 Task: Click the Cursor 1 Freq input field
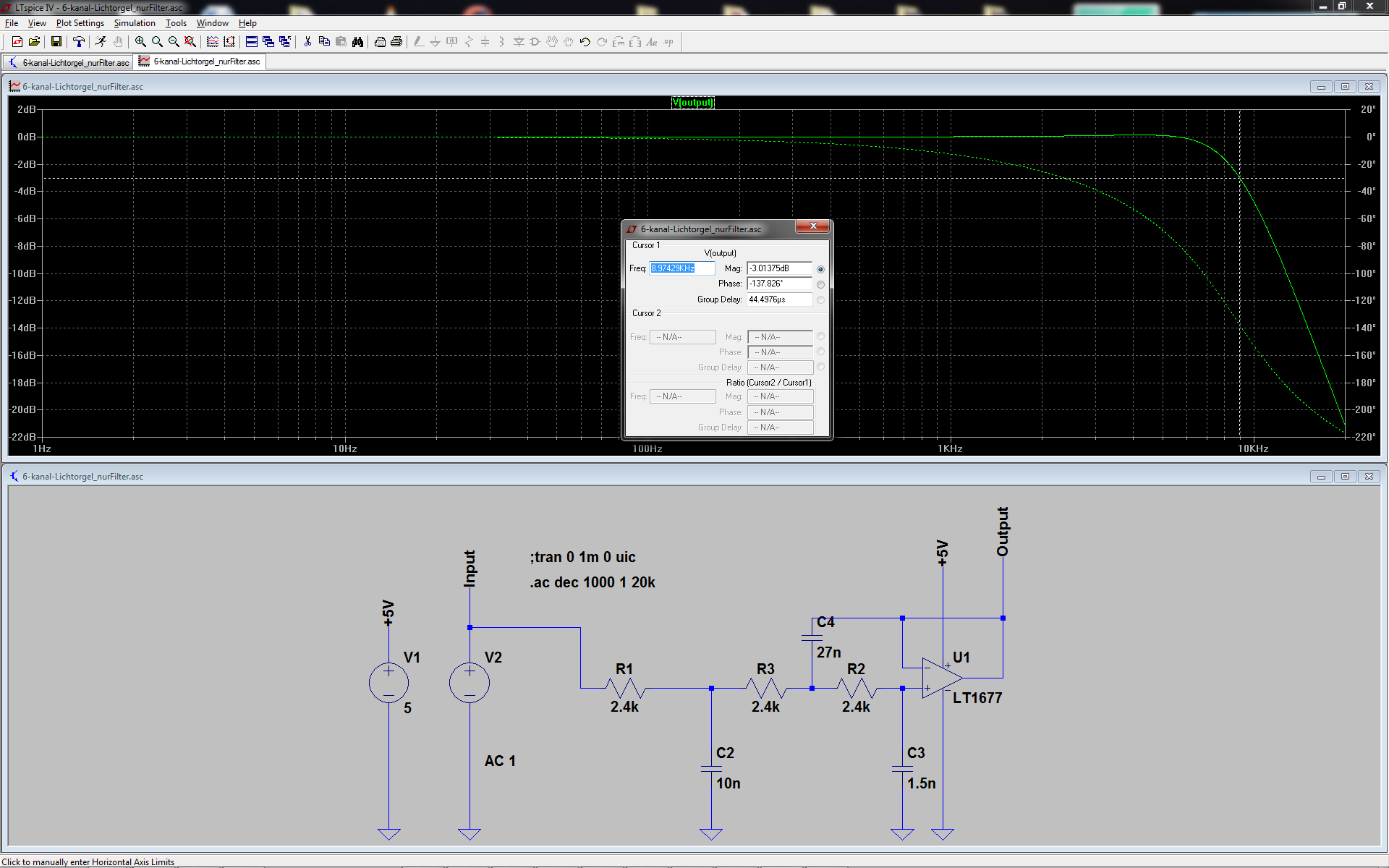click(x=681, y=268)
